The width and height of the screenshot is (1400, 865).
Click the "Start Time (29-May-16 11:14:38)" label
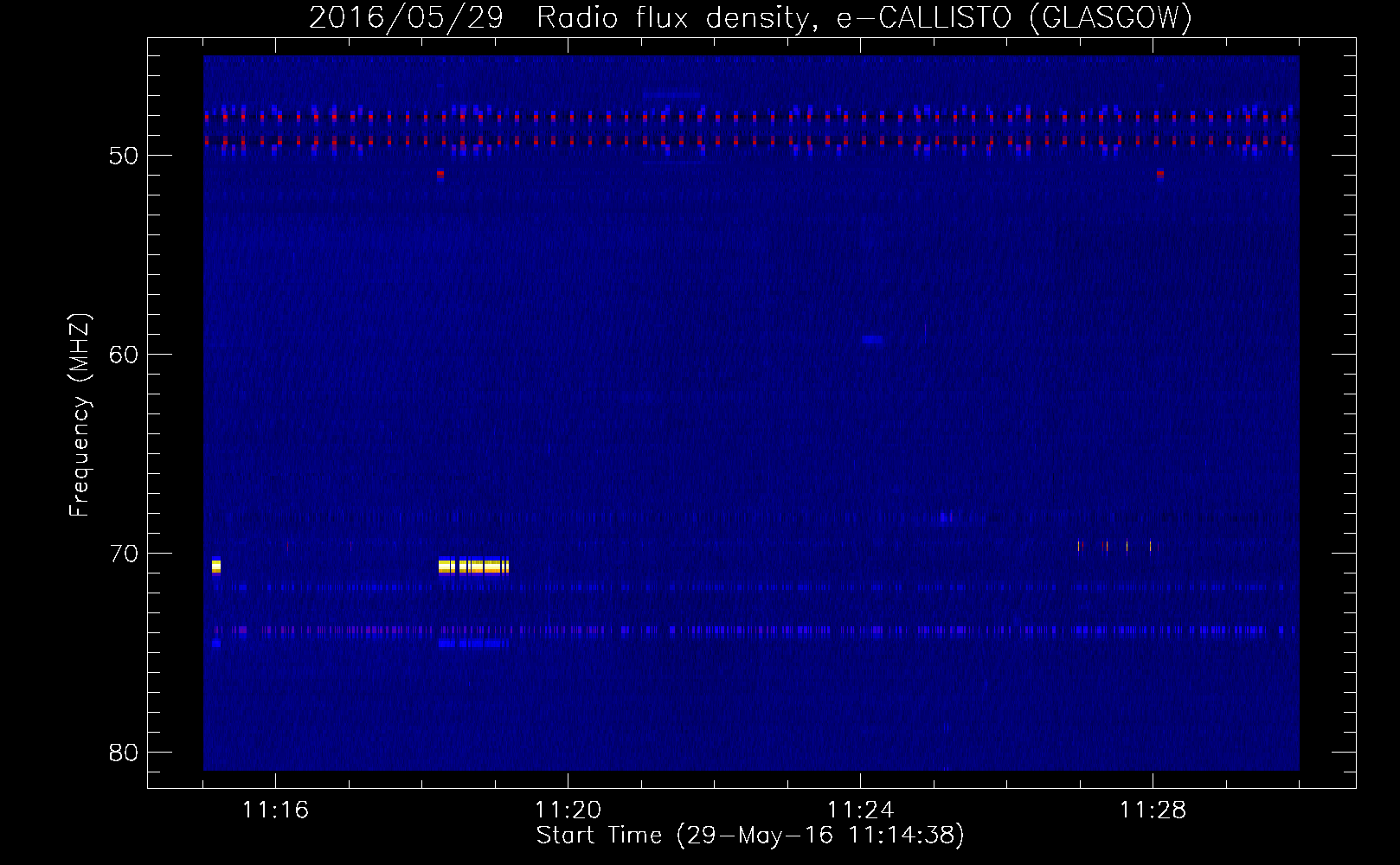[x=750, y=836]
